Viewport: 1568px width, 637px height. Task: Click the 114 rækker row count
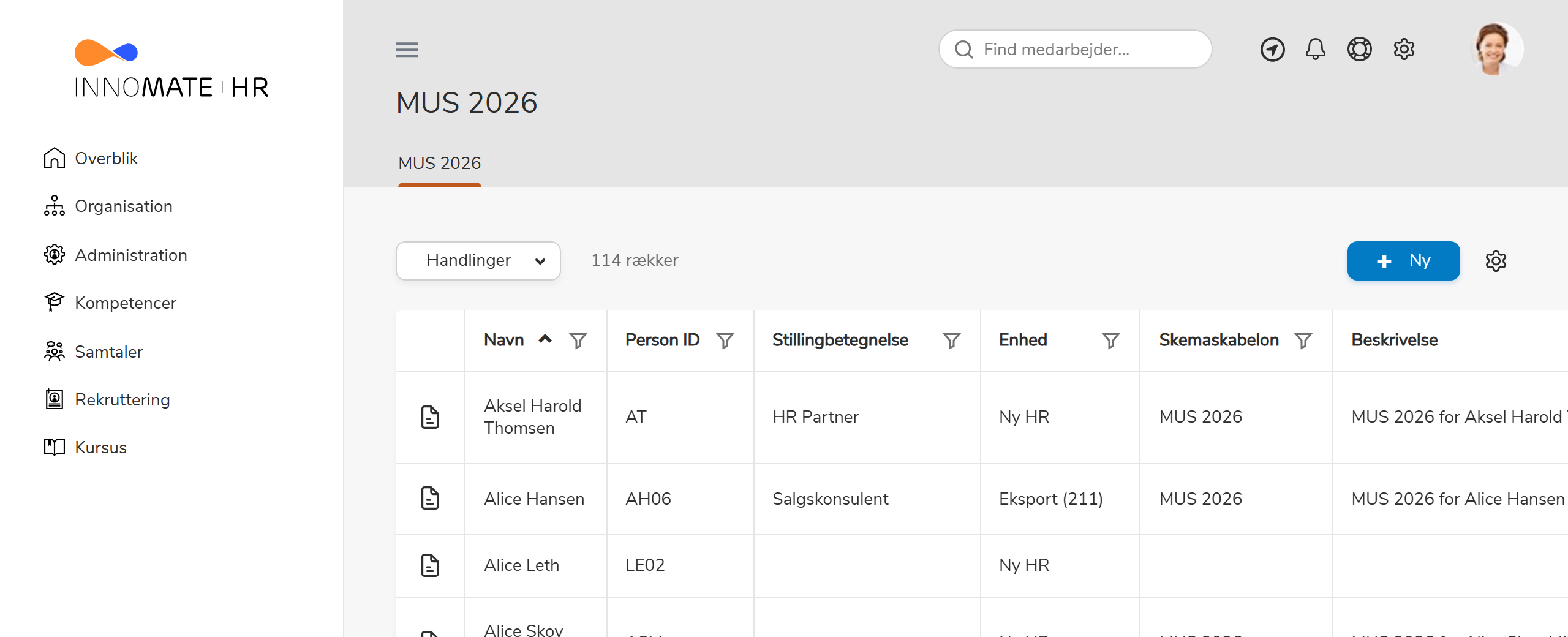coord(635,260)
